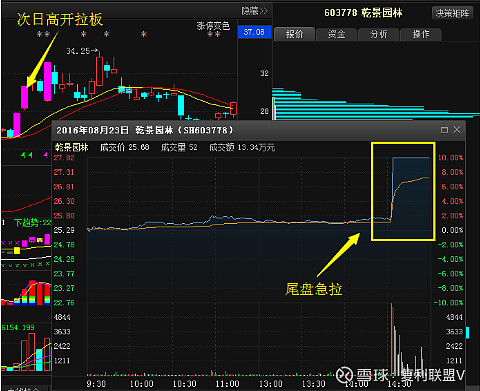
Task: Click the 决策矩阵 button
Action: pos(452,13)
